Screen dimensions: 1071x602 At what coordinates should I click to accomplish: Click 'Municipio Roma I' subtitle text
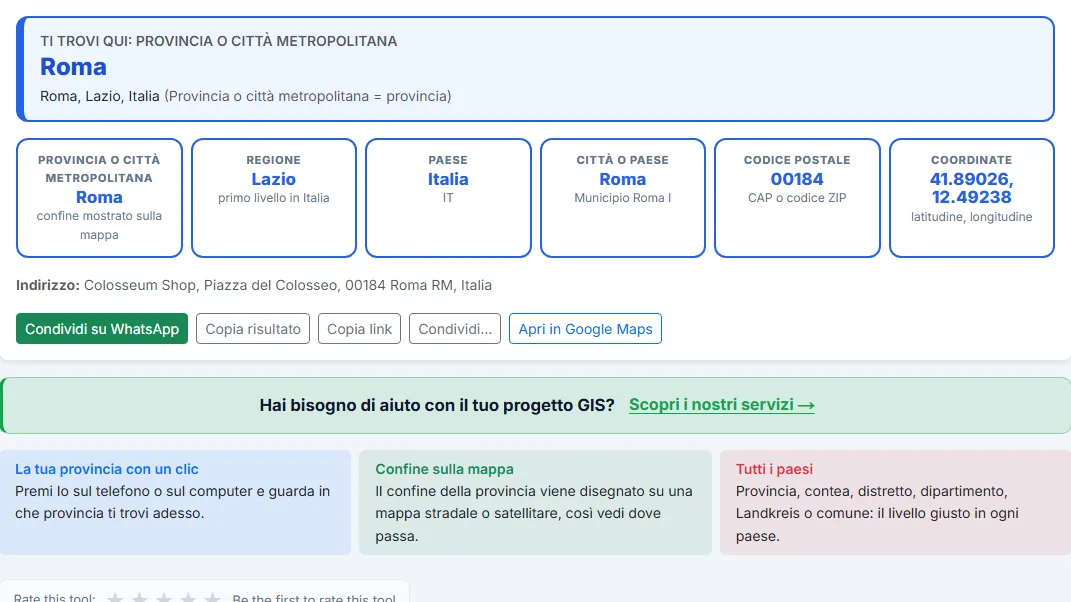click(x=623, y=197)
